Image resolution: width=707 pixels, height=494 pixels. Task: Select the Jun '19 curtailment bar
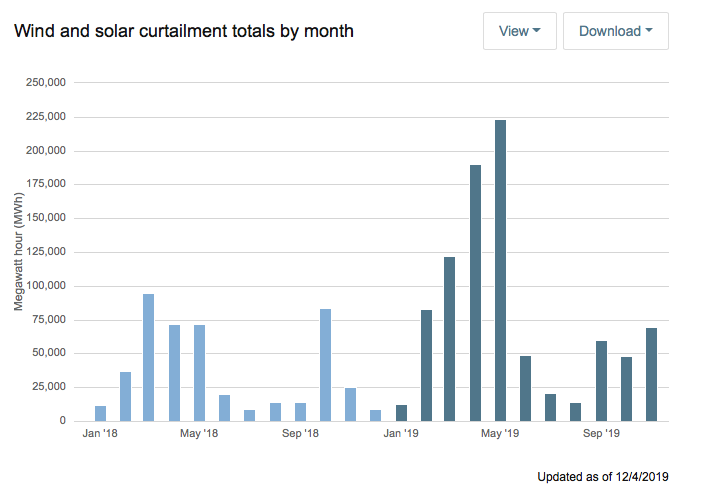click(x=525, y=389)
